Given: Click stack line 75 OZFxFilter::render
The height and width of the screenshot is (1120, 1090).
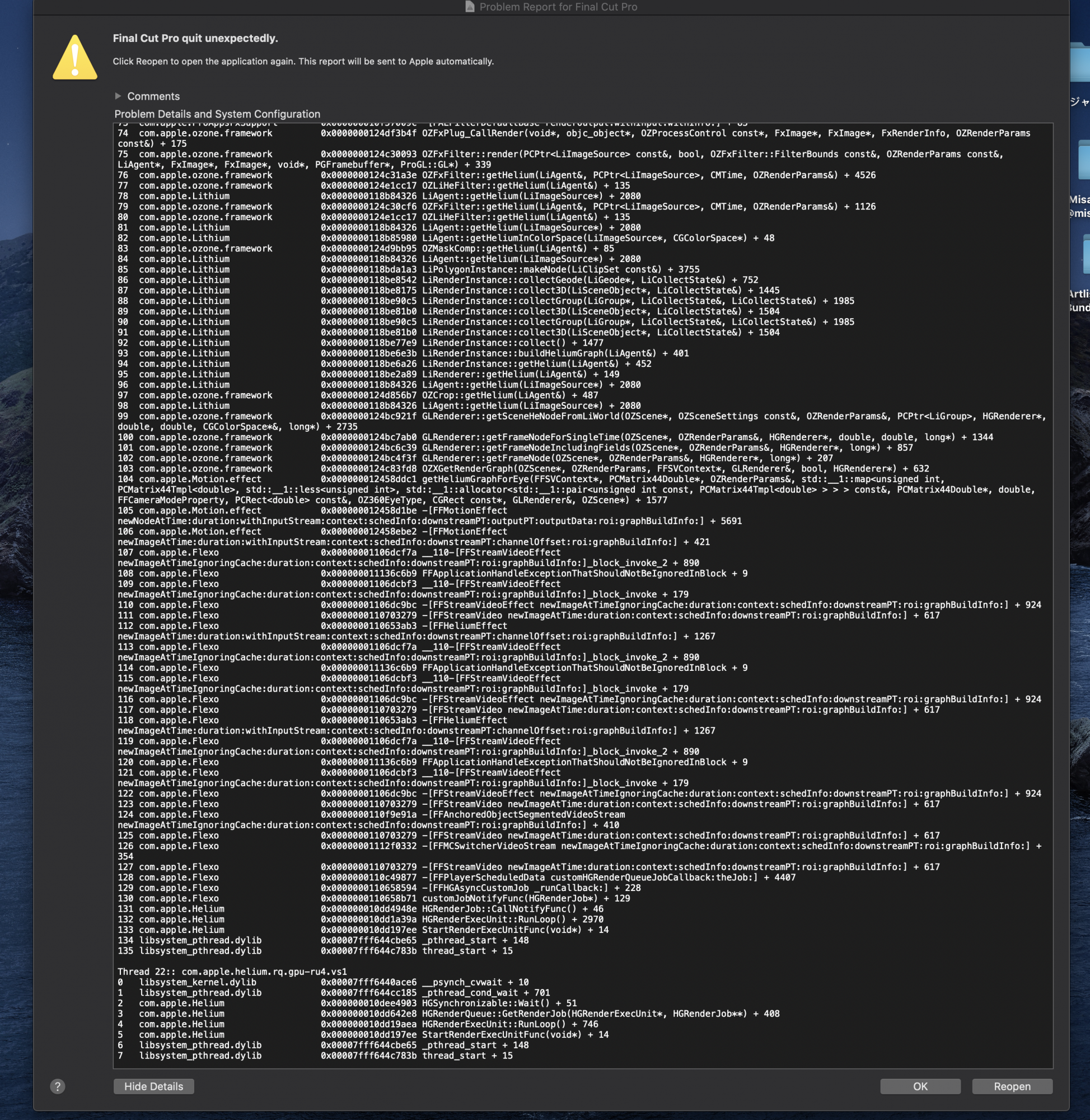Looking at the screenshot, I should [x=560, y=159].
